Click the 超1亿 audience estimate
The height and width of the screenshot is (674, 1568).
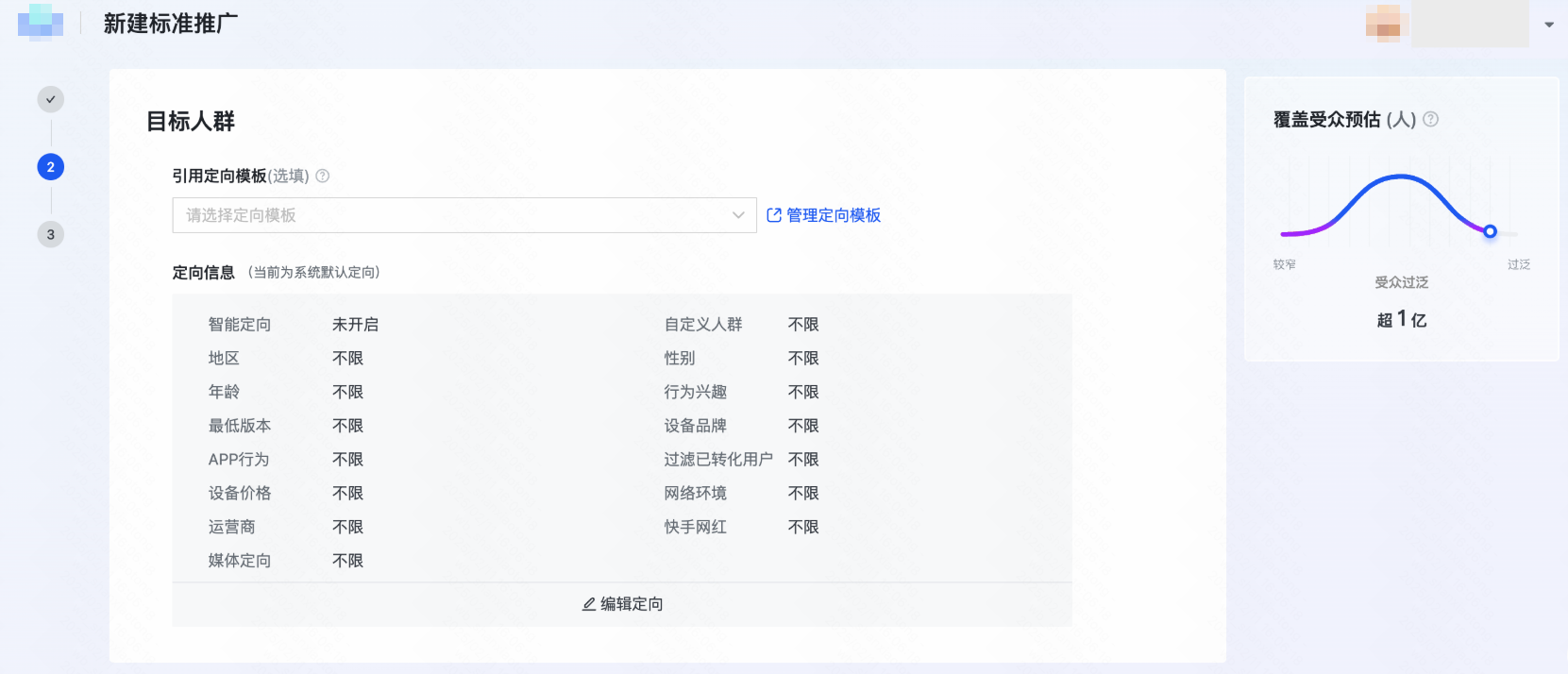coord(1402,319)
